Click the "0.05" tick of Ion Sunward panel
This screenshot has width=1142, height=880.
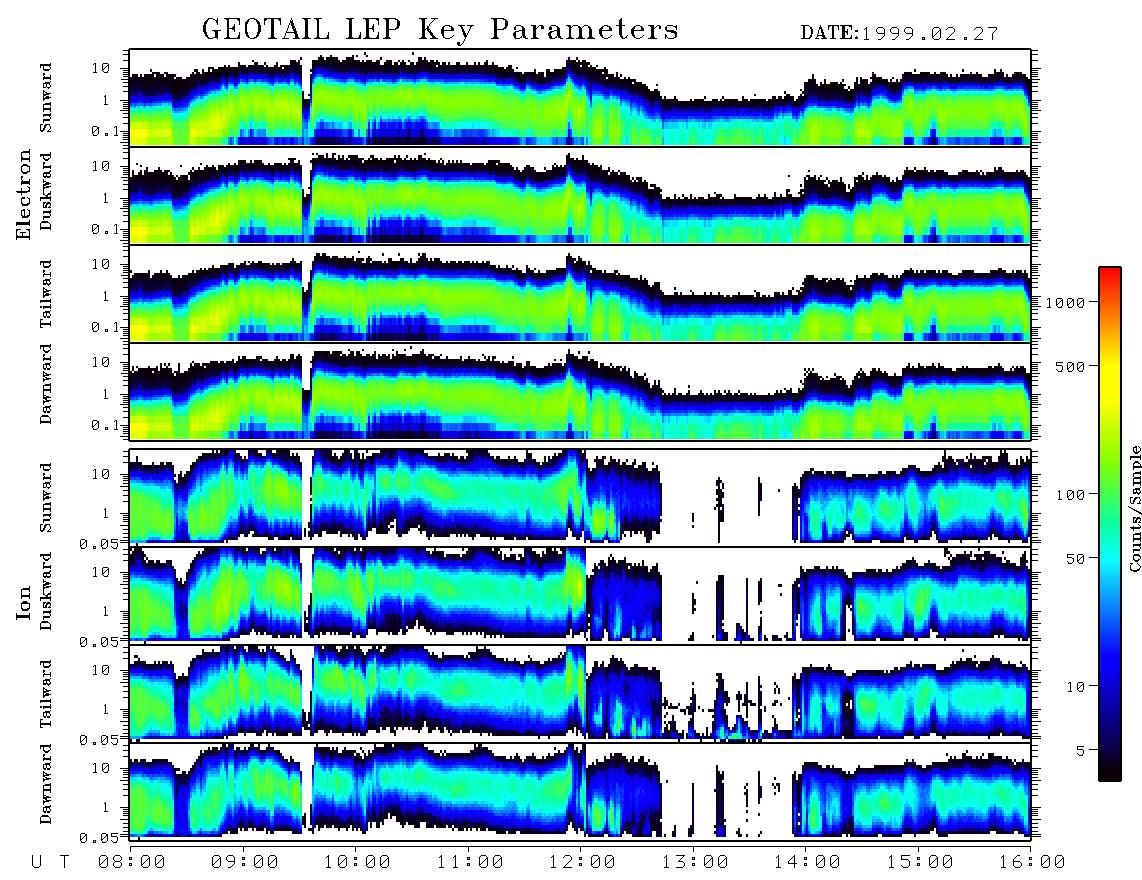(99, 544)
